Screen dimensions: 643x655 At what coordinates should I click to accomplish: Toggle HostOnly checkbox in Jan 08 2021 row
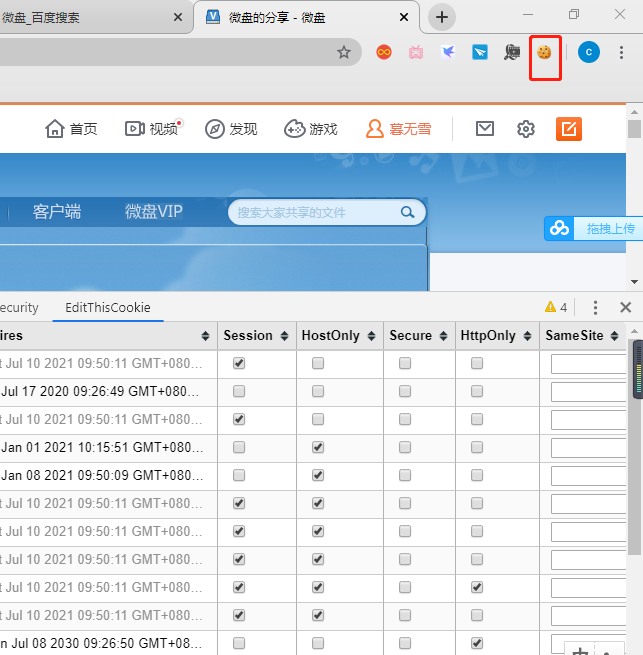coord(318,475)
